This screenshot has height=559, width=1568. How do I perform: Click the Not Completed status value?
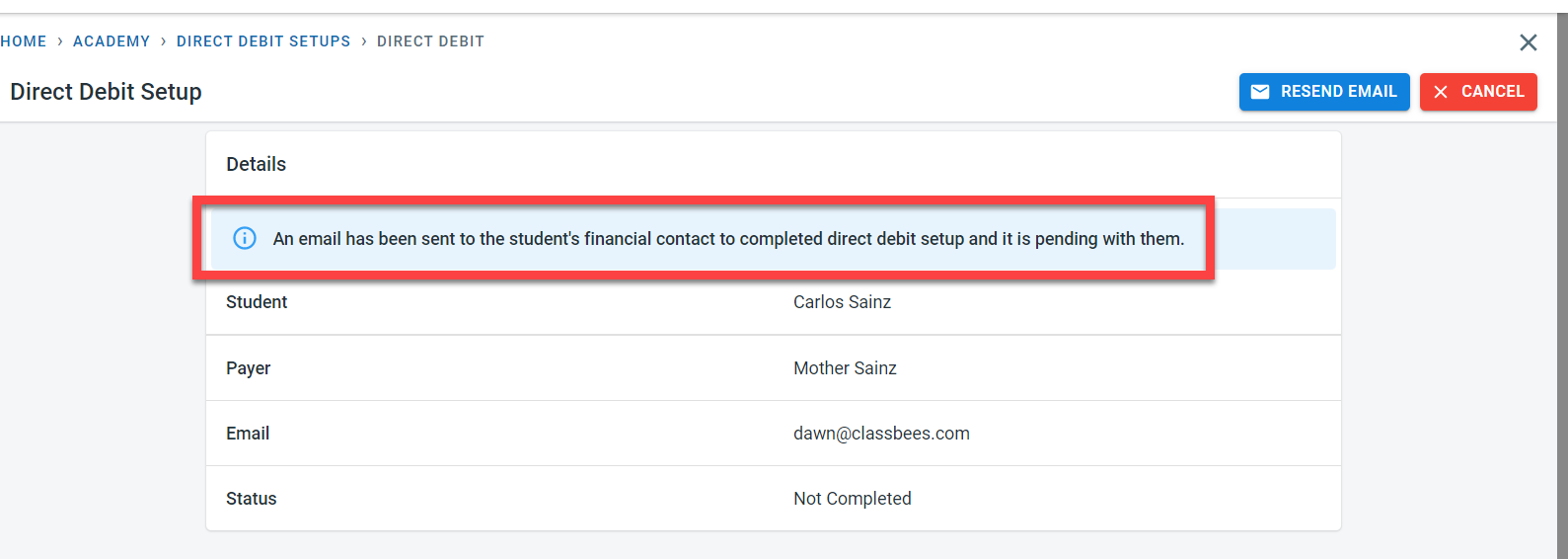click(x=852, y=499)
